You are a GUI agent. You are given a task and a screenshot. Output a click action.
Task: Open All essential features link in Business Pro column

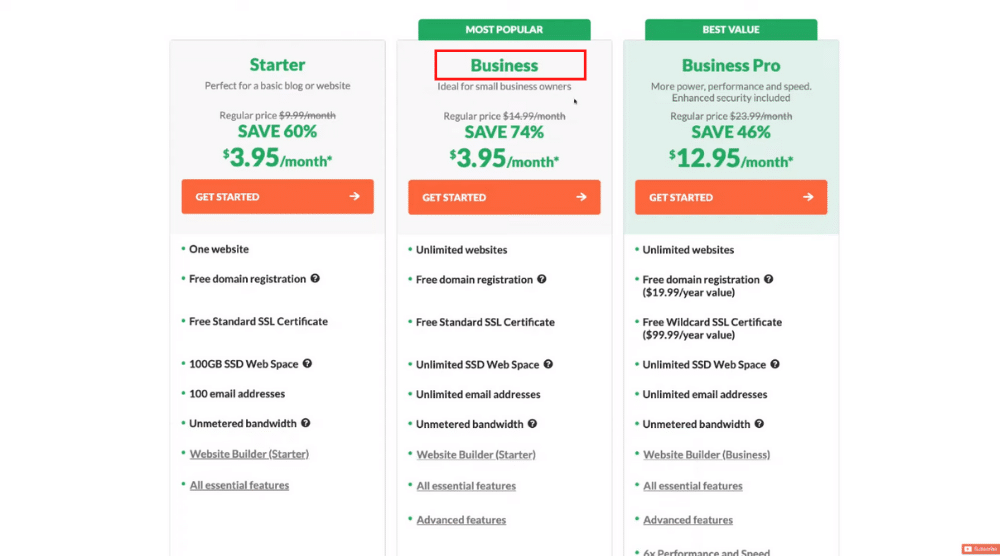693,486
